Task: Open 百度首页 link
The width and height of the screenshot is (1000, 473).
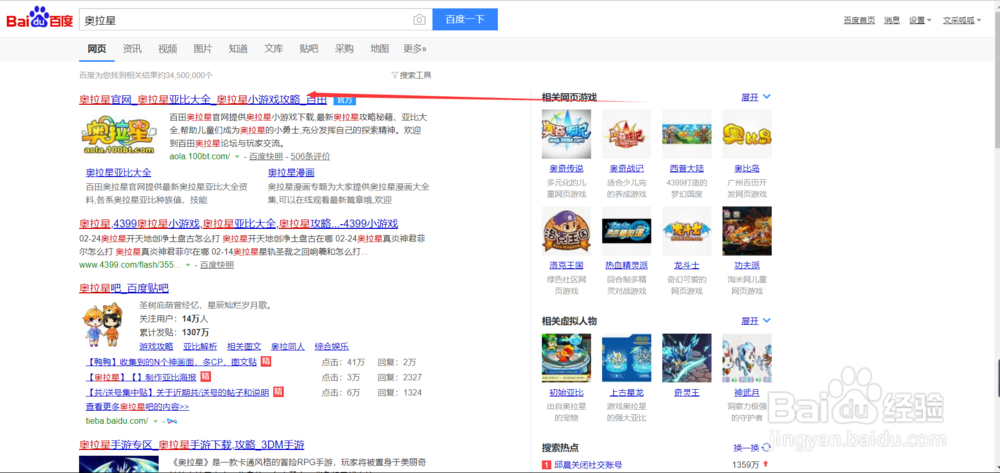Action: [x=859, y=20]
